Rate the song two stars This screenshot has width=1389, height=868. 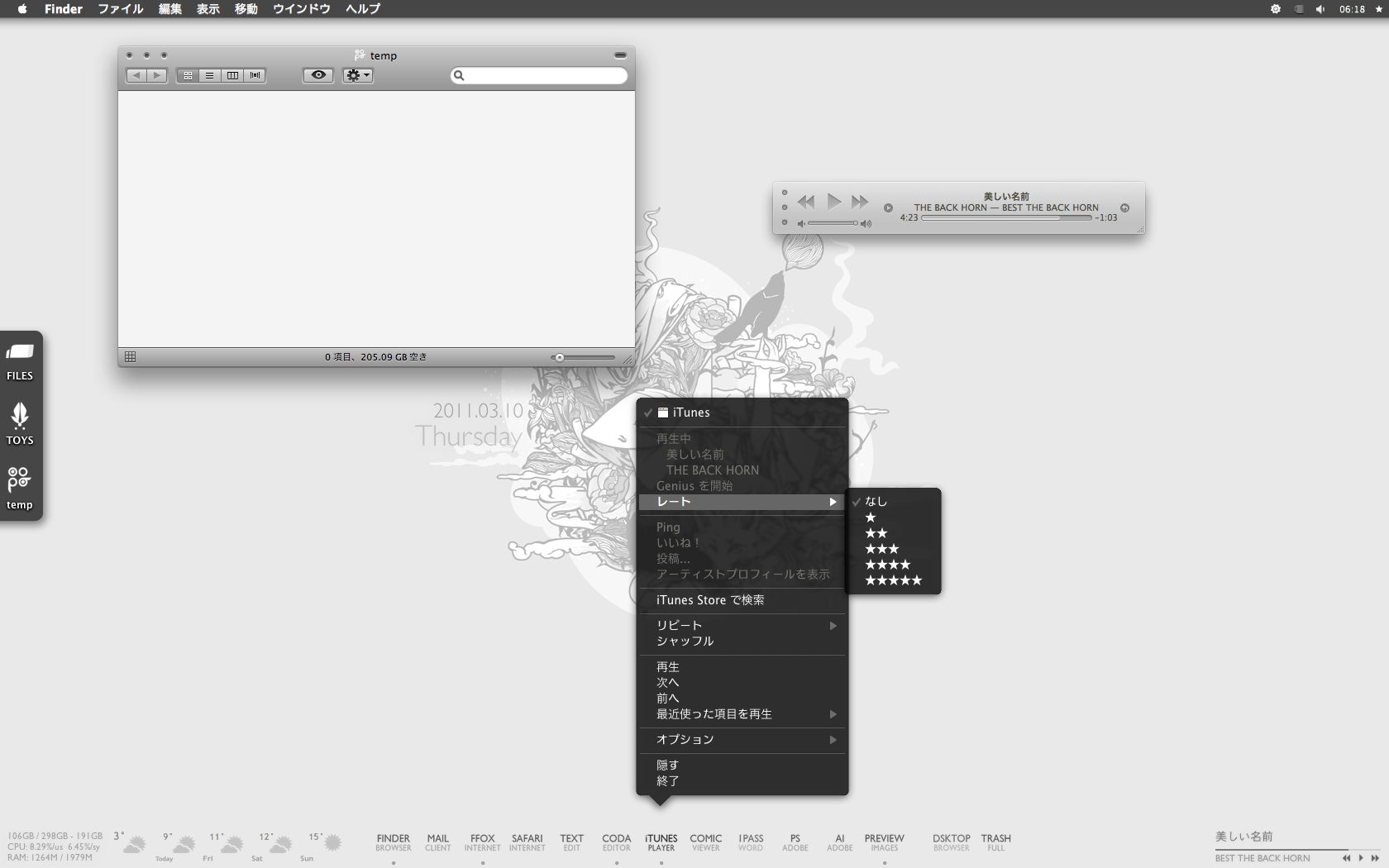(x=893, y=533)
